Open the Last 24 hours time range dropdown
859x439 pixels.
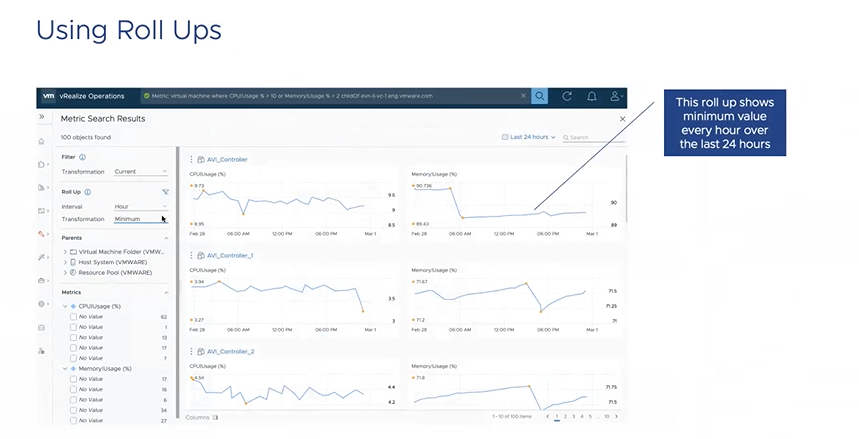[529, 137]
